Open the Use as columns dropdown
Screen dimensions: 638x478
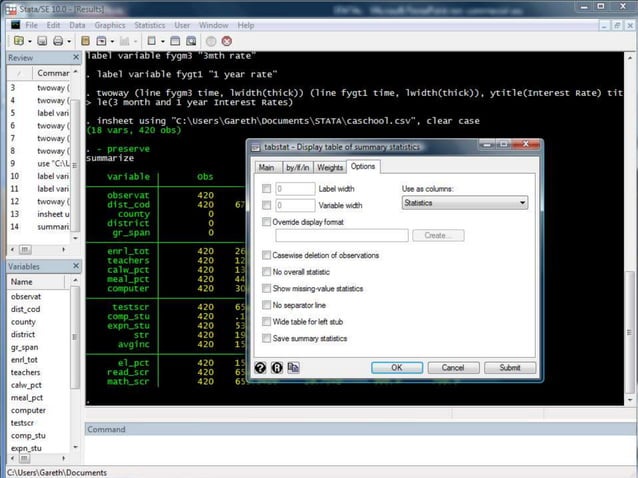(x=465, y=203)
